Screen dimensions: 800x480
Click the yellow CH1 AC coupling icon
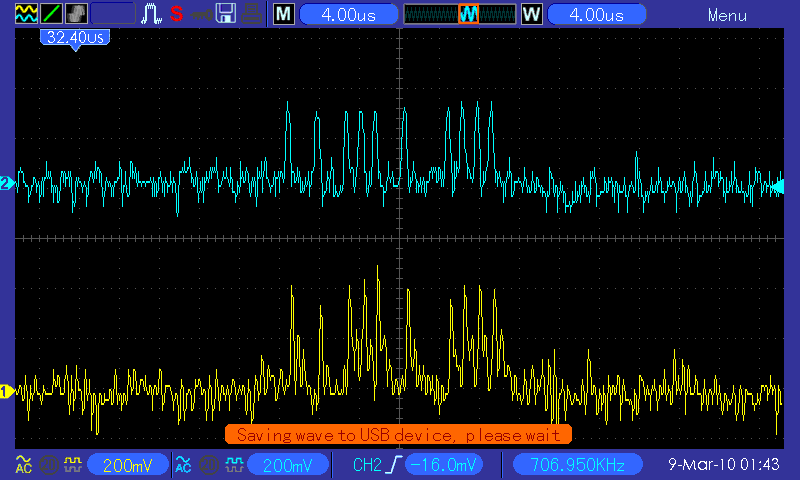[23, 465]
